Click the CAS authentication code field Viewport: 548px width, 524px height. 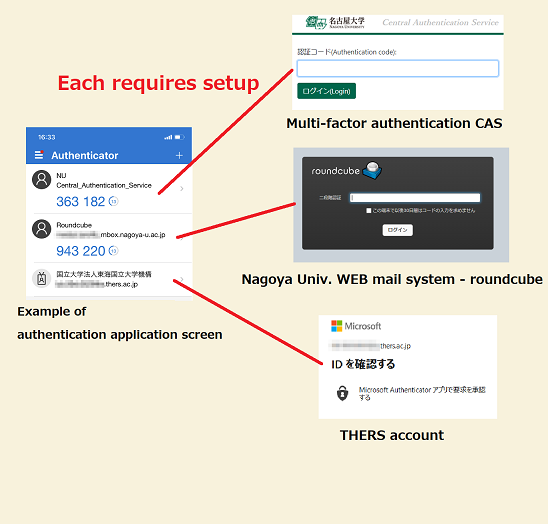(x=398, y=69)
